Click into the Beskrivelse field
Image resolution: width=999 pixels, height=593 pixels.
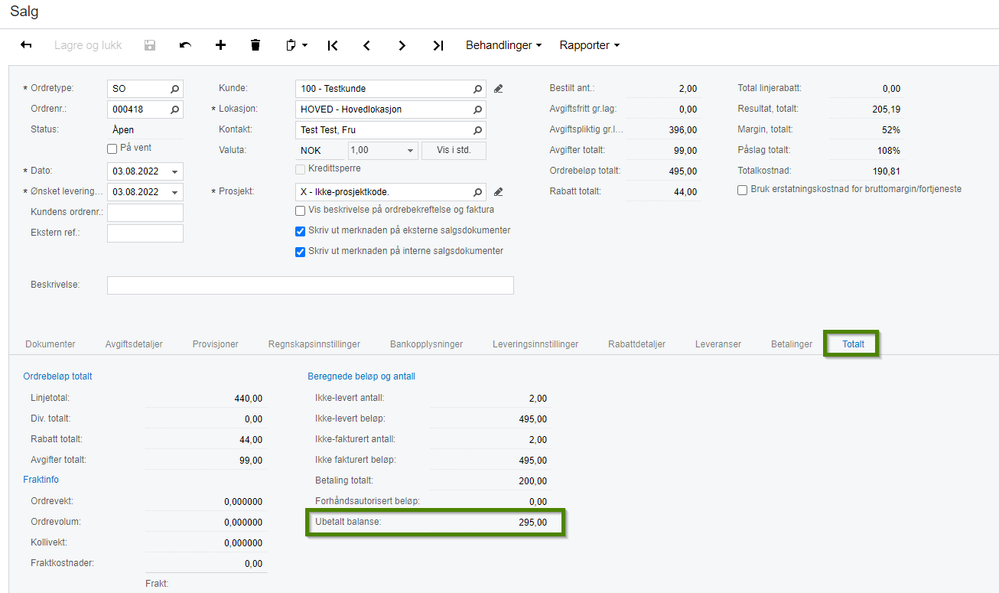tap(310, 285)
